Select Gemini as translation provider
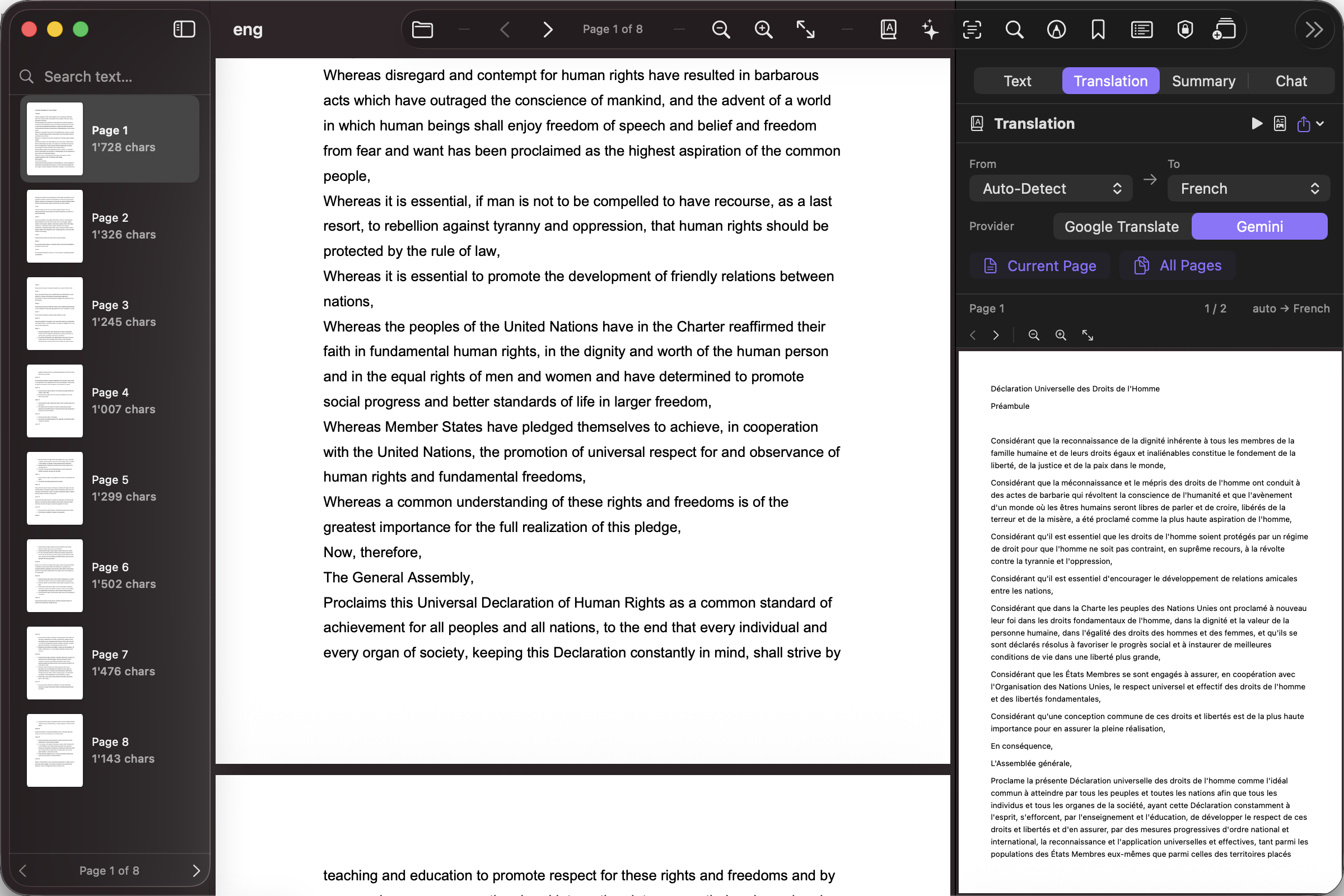Viewport: 1344px width, 896px height. pyautogui.click(x=1259, y=226)
